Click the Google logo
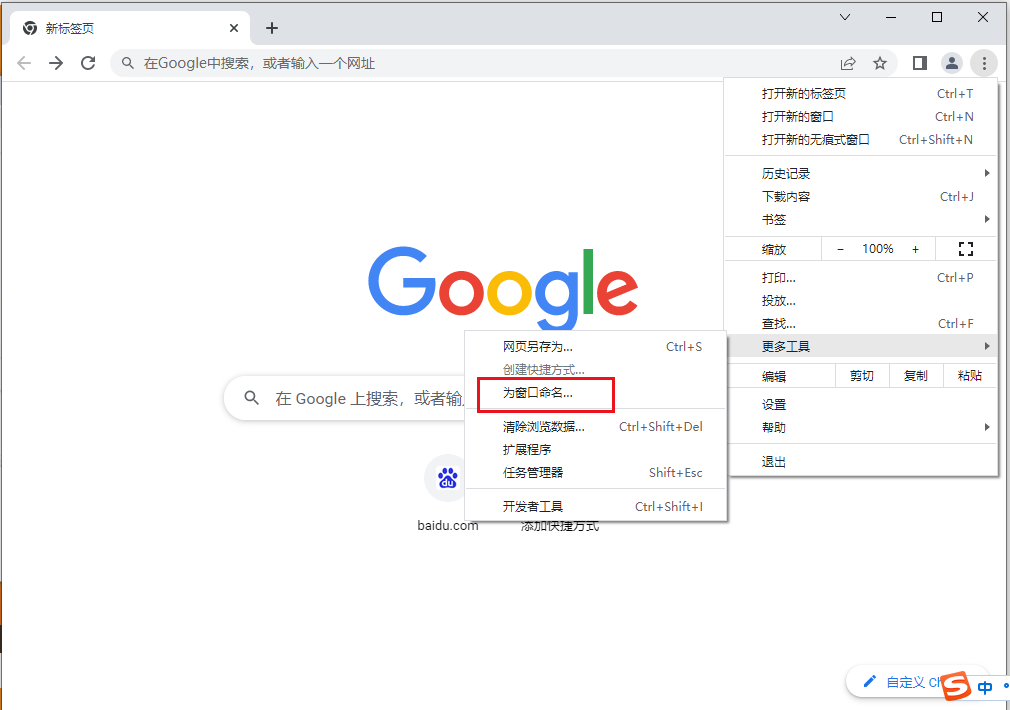Viewport: 1010px width, 710px height. pyautogui.click(x=503, y=287)
